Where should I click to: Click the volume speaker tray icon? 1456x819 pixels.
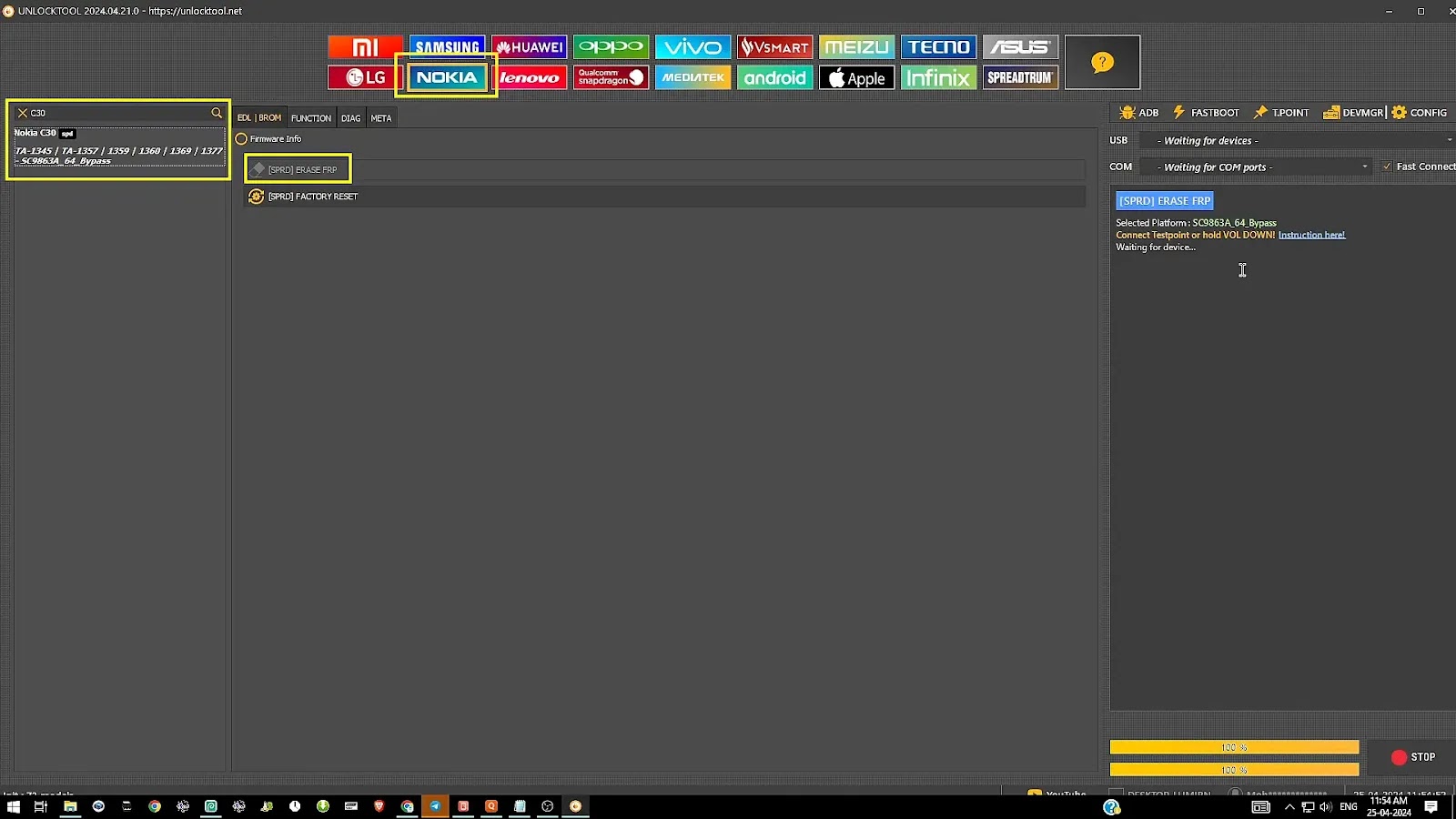click(x=1325, y=807)
